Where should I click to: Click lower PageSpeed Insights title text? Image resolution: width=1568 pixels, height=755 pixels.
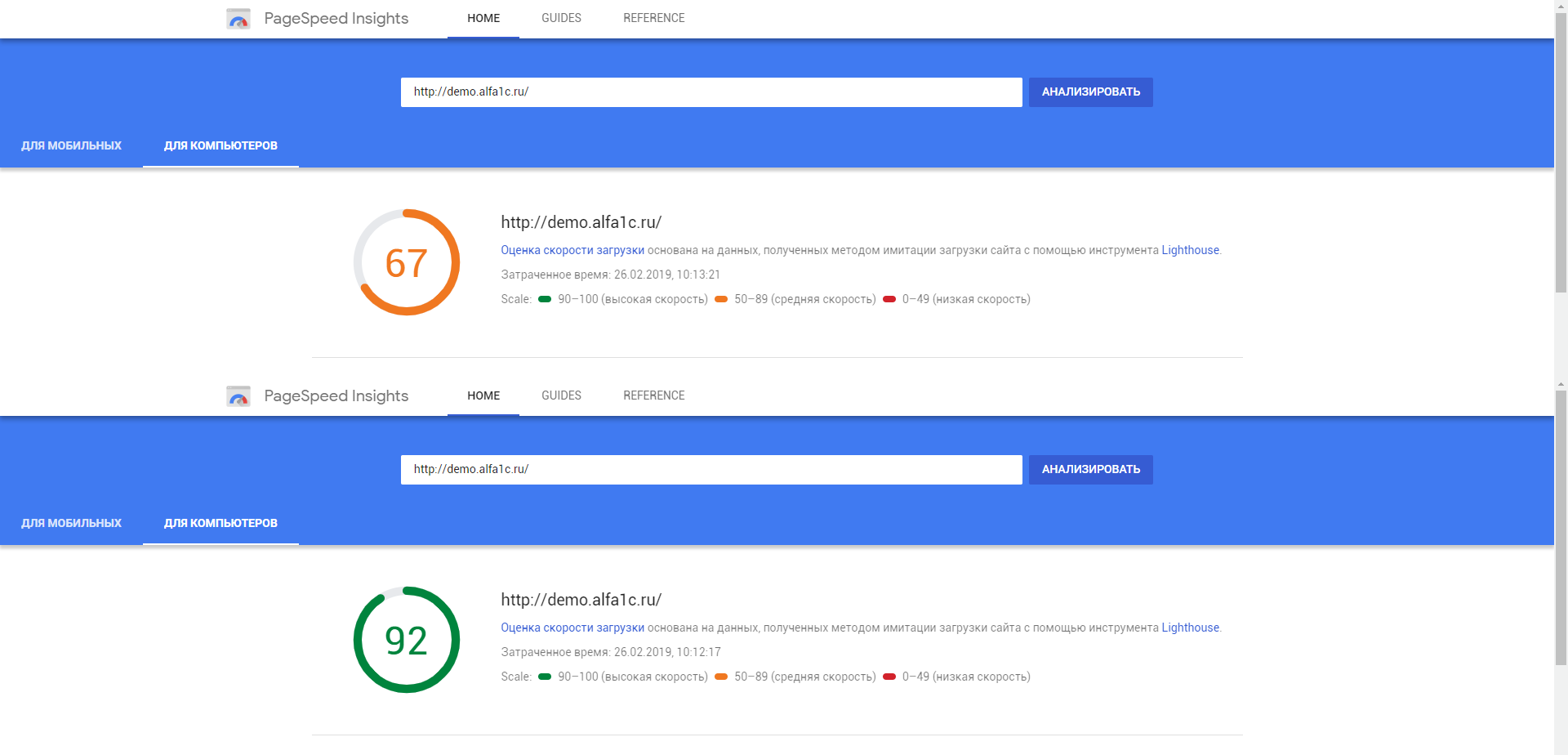336,395
